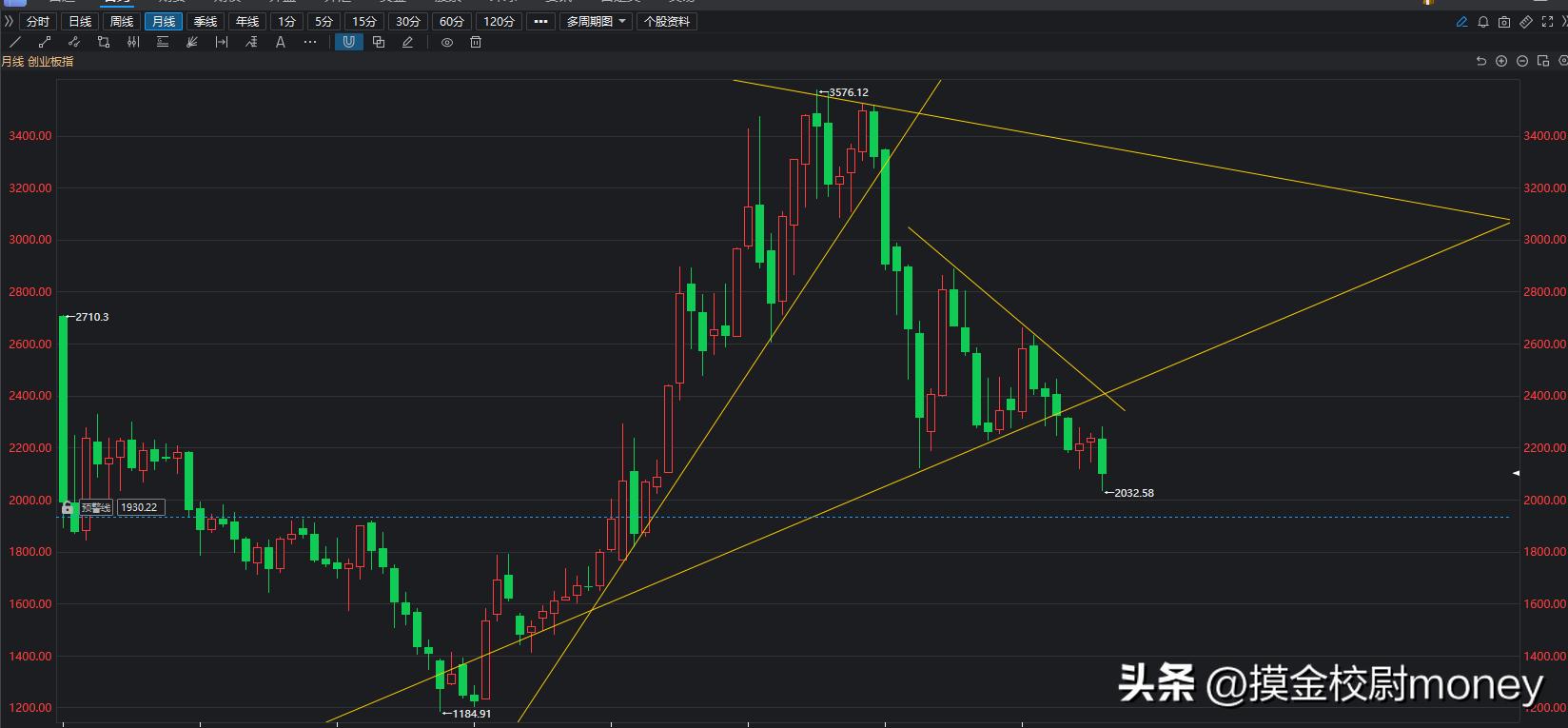Switch to the 分时 intraday view

click(38, 21)
